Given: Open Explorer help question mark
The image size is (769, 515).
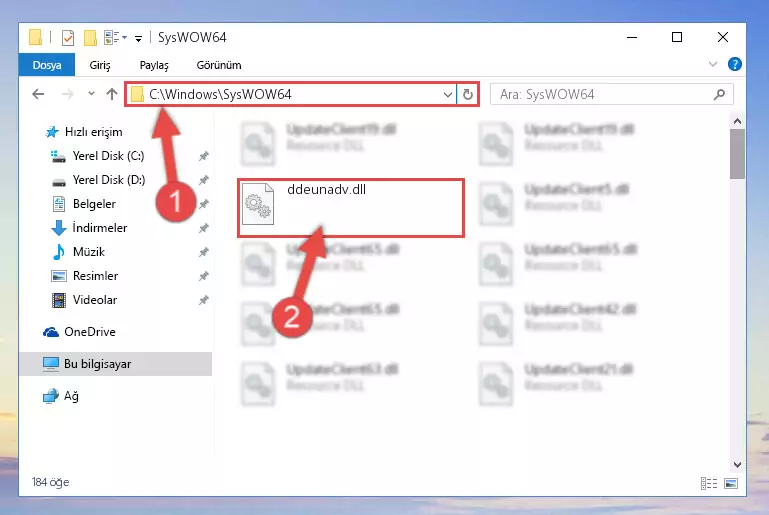Looking at the screenshot, I should pyautogui.click(x=734, y=64).
